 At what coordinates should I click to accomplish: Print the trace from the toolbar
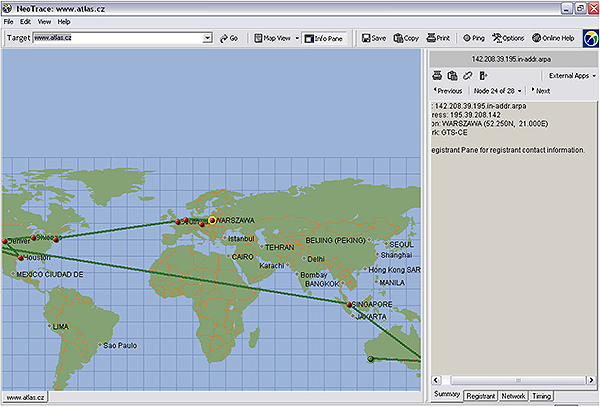click(x=439, y=38)
